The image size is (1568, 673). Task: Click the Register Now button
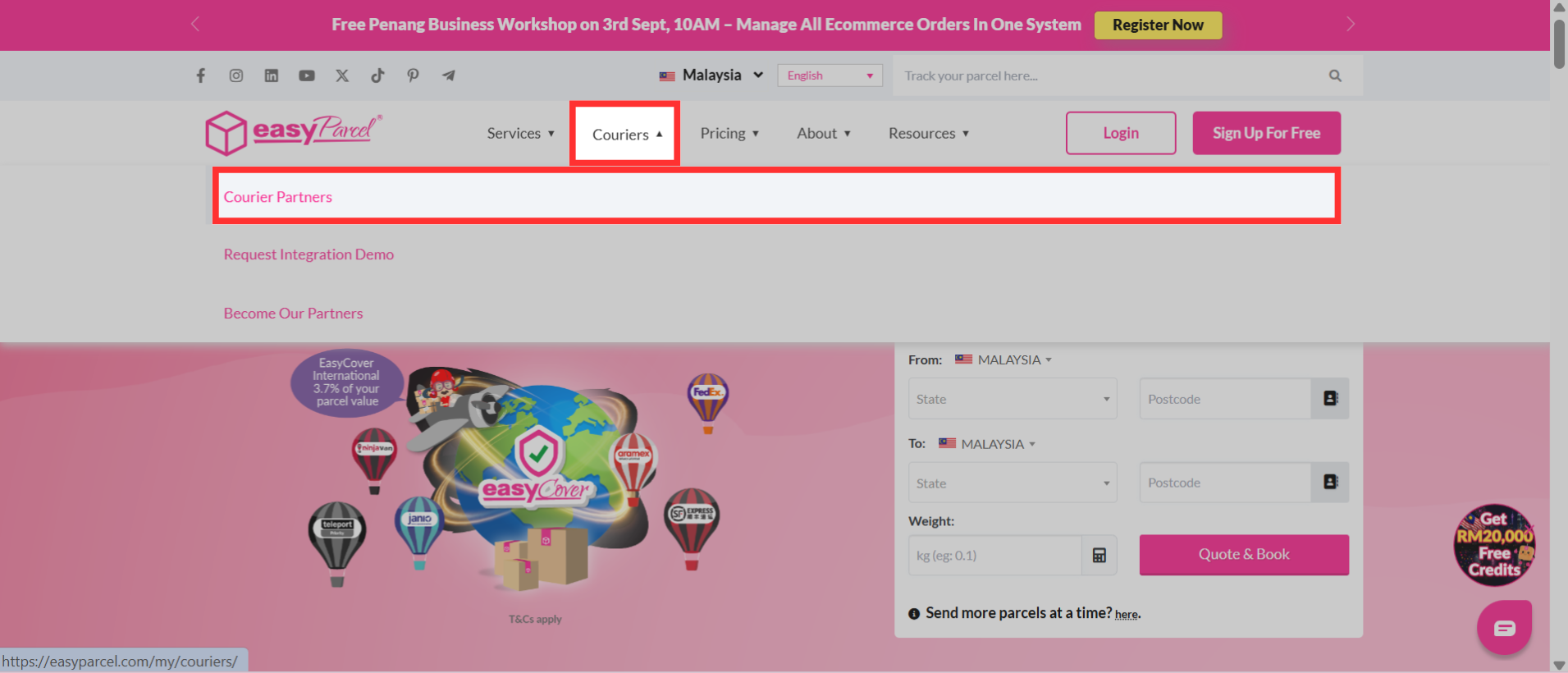pyautogui.click(x=1158, y=25)
